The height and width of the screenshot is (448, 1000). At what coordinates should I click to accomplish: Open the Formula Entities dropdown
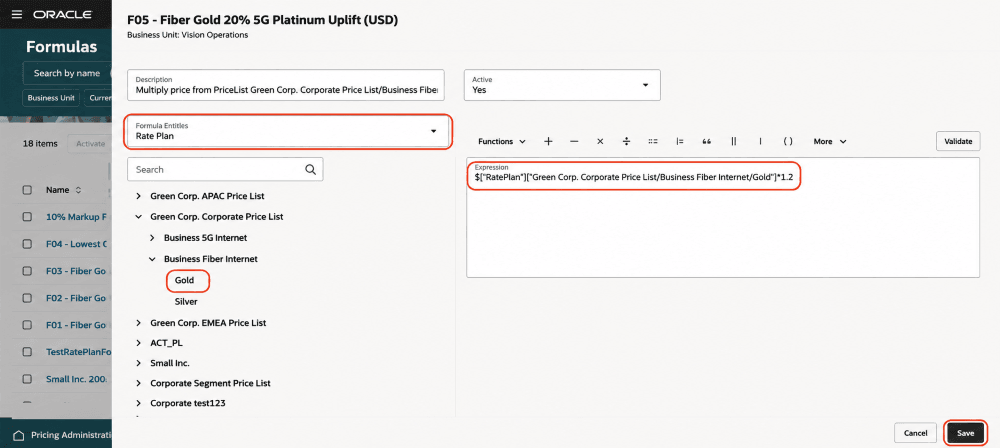point(288,131)
